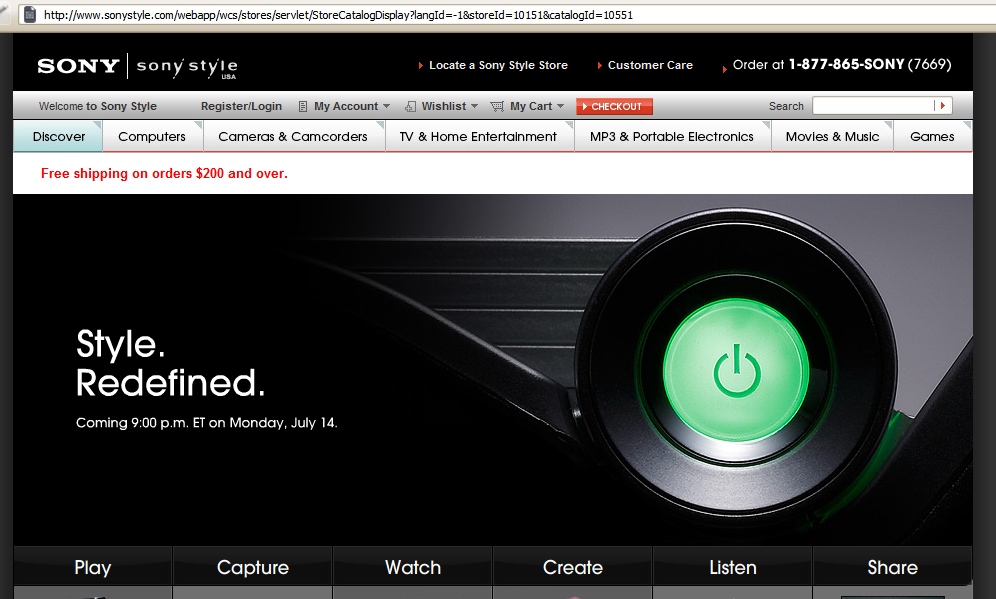This screenshot has width=996, height=599.
Task: Select the Capture category tile
Action: coord(253,567)
